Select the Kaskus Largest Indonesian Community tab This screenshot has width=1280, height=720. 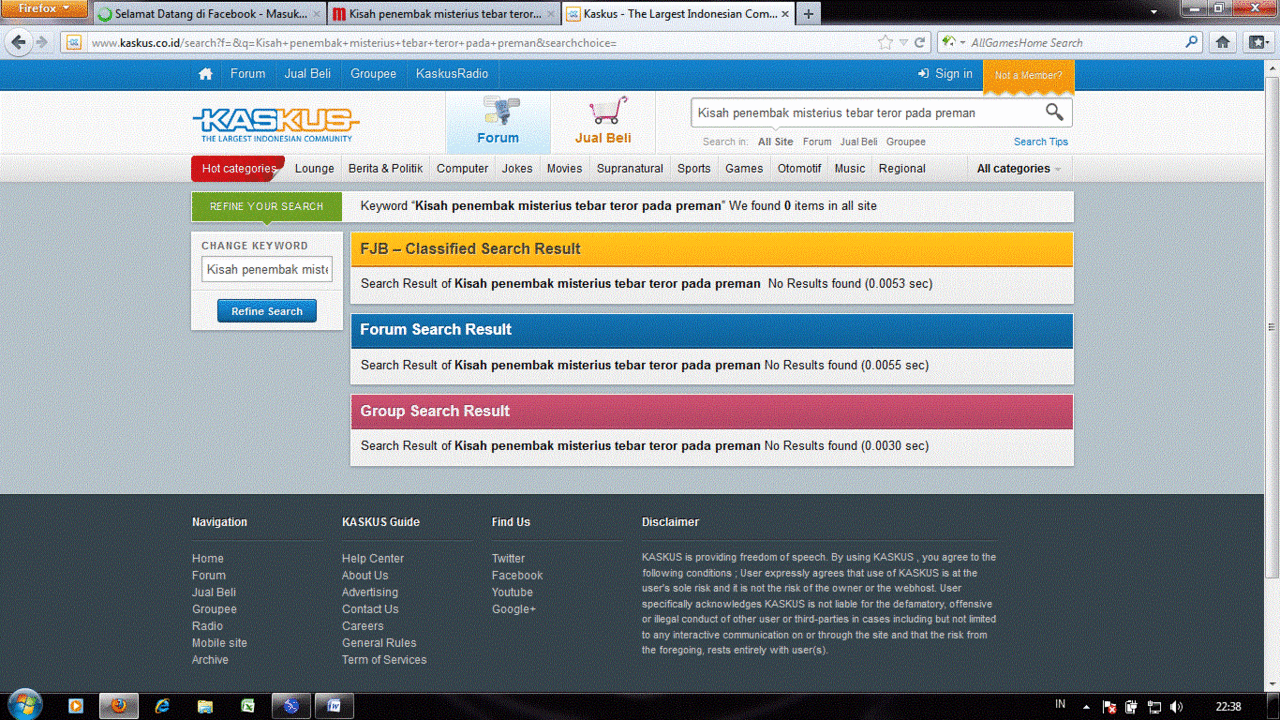click(x=676, y=14)
